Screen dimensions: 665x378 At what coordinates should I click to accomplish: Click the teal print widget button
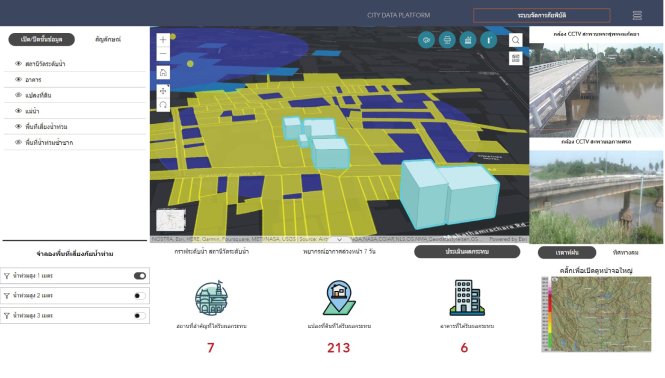447,40
